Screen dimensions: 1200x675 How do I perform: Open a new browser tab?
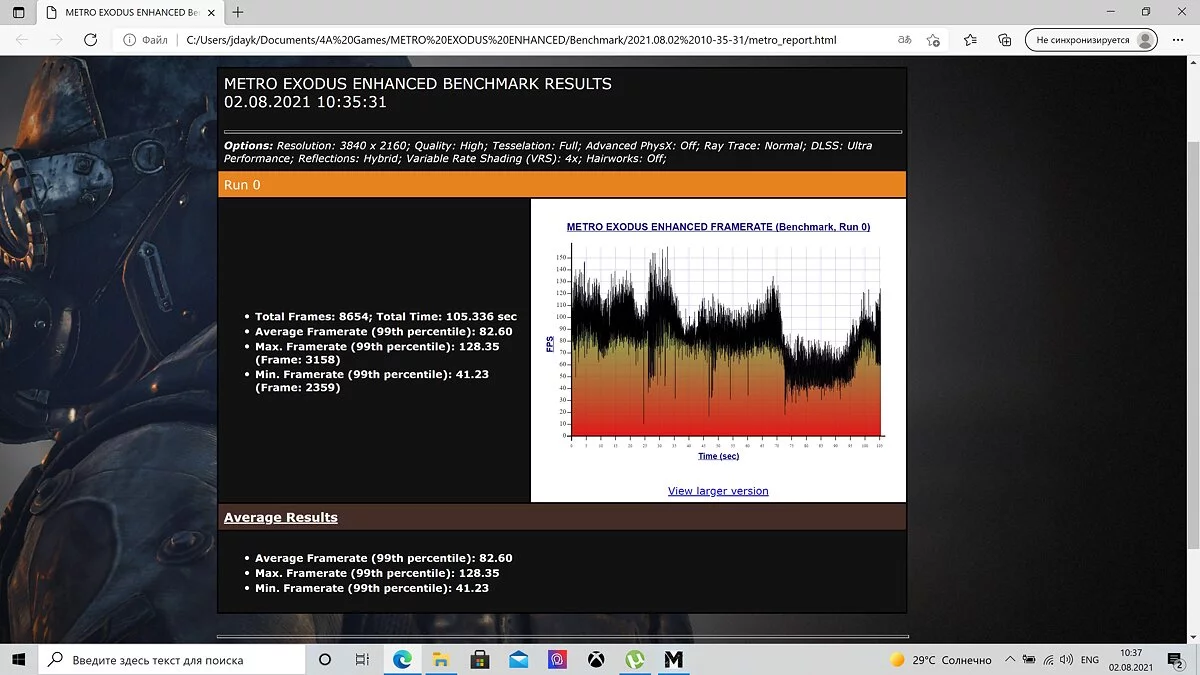coord(238,12)
